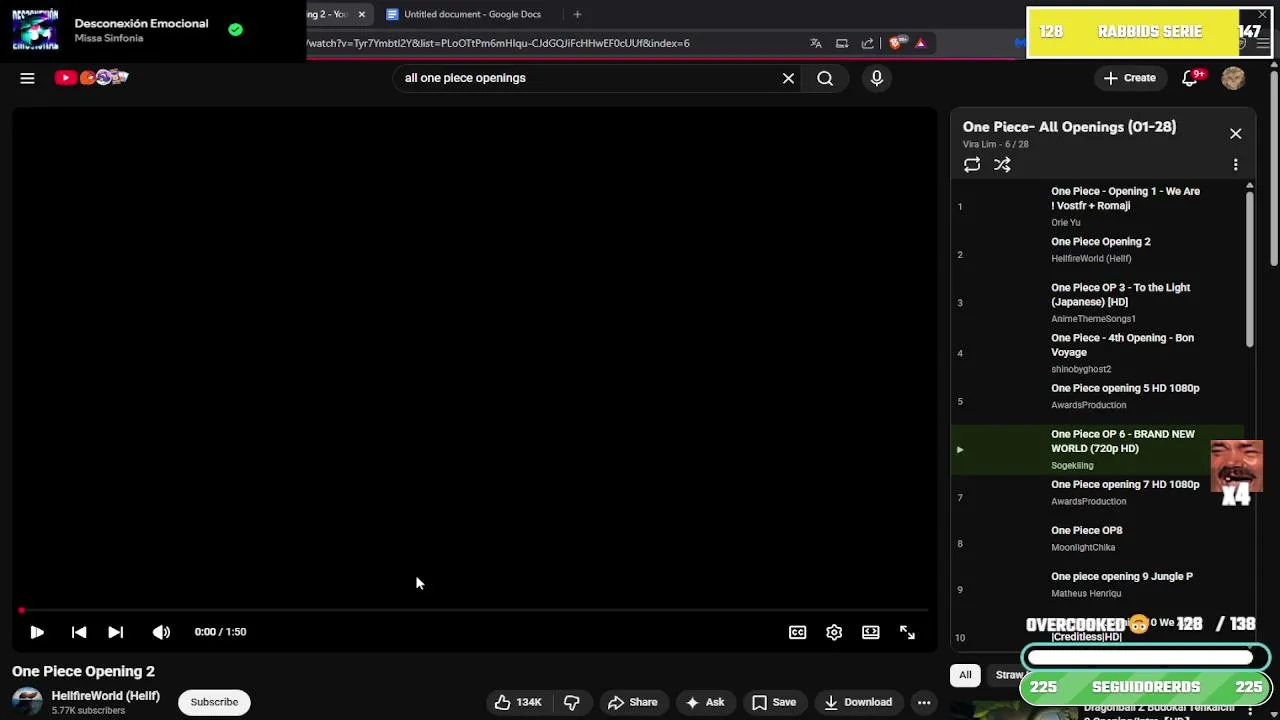The width and height of the screenshot is (1280, 720).
Task: Open Desconexión Emocional media notification
Action: point(153,29)
